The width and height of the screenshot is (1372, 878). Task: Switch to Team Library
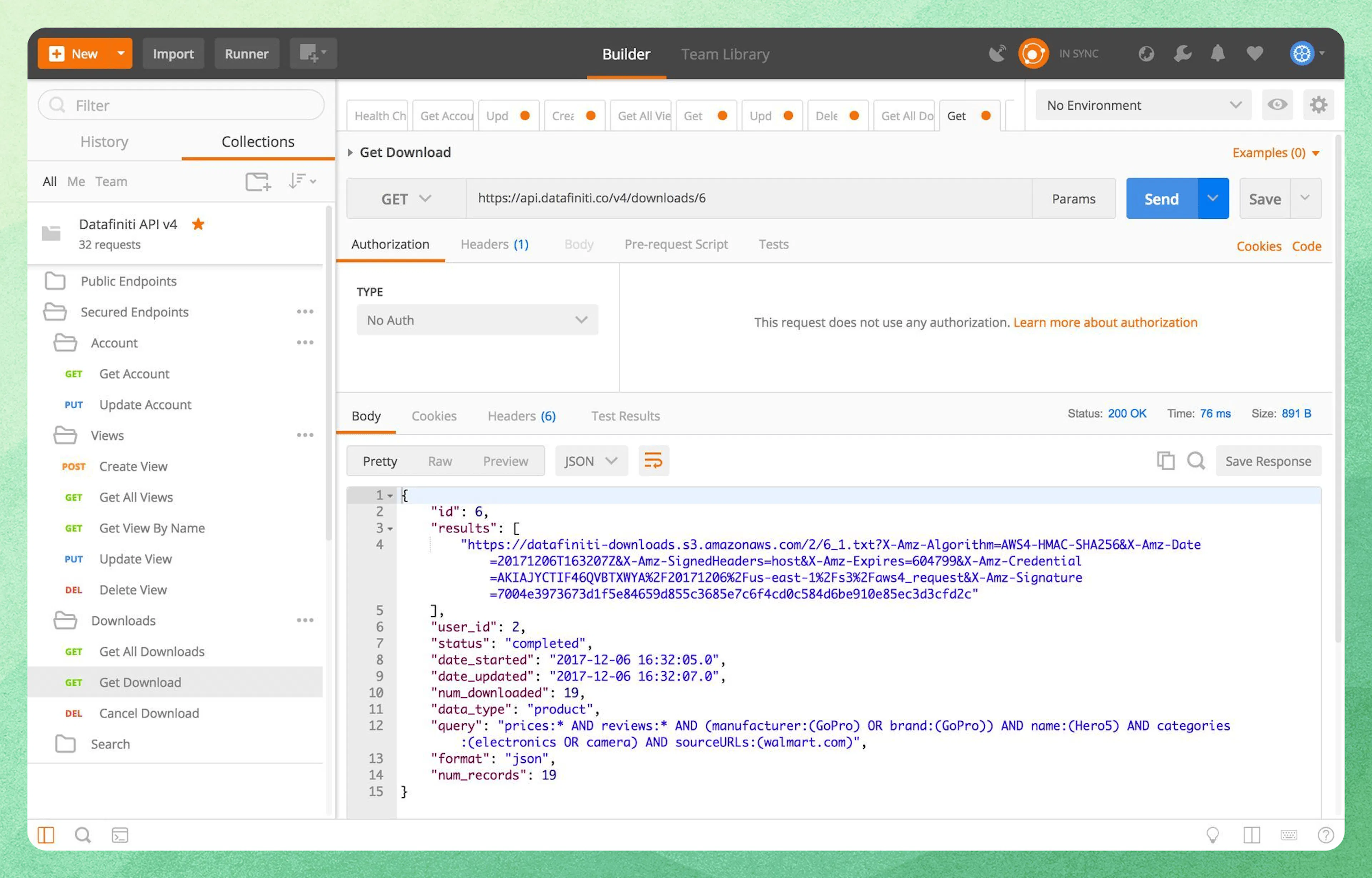(725, 54)
